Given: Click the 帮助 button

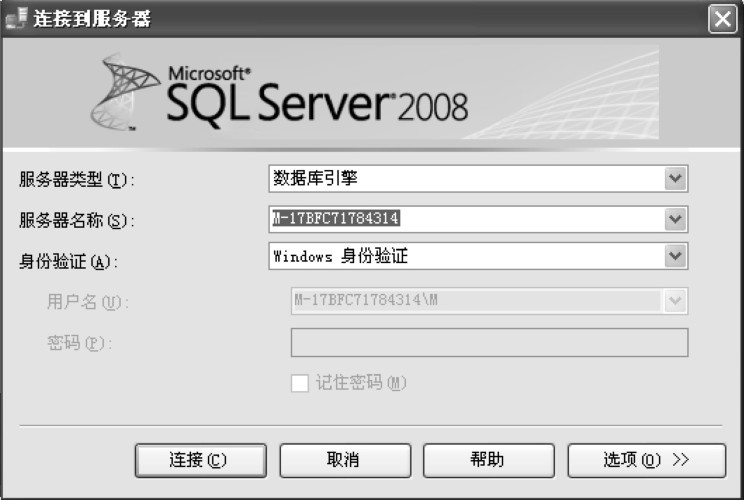Looking at the screenshot, I should pyautogui.click(x=489, y=460).
